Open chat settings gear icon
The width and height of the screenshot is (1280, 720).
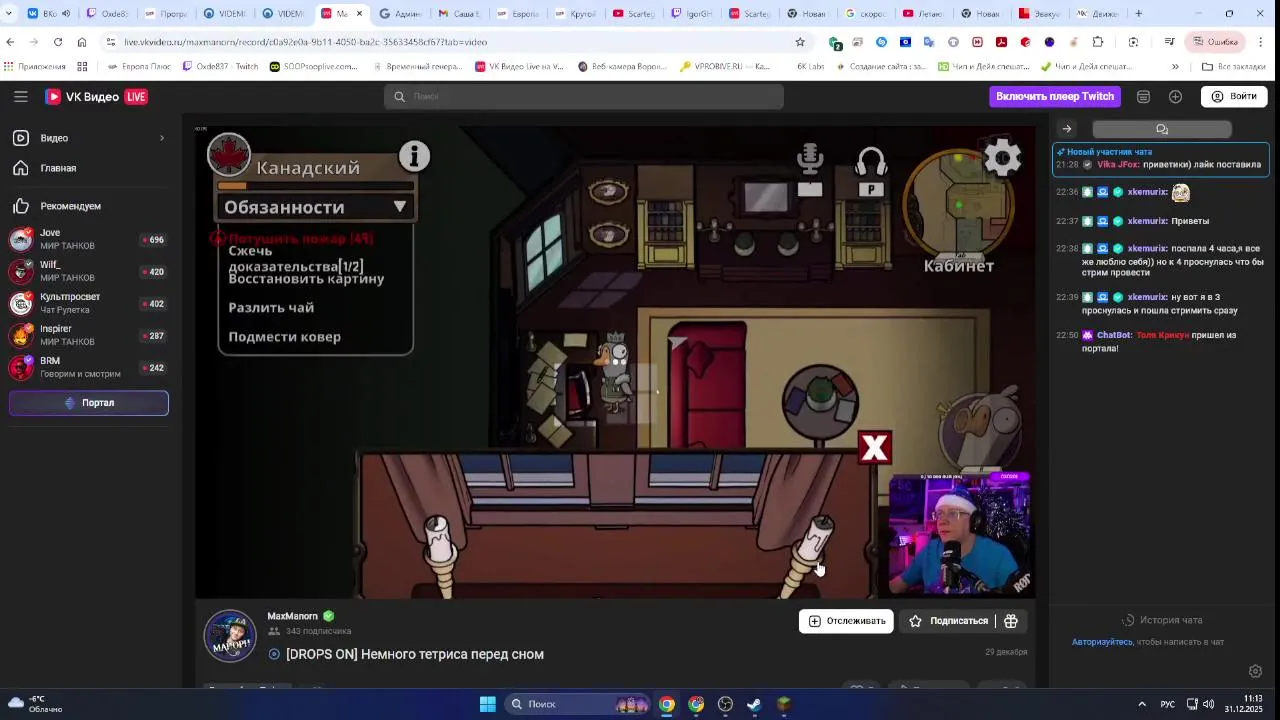click(x=1255, y=671)
